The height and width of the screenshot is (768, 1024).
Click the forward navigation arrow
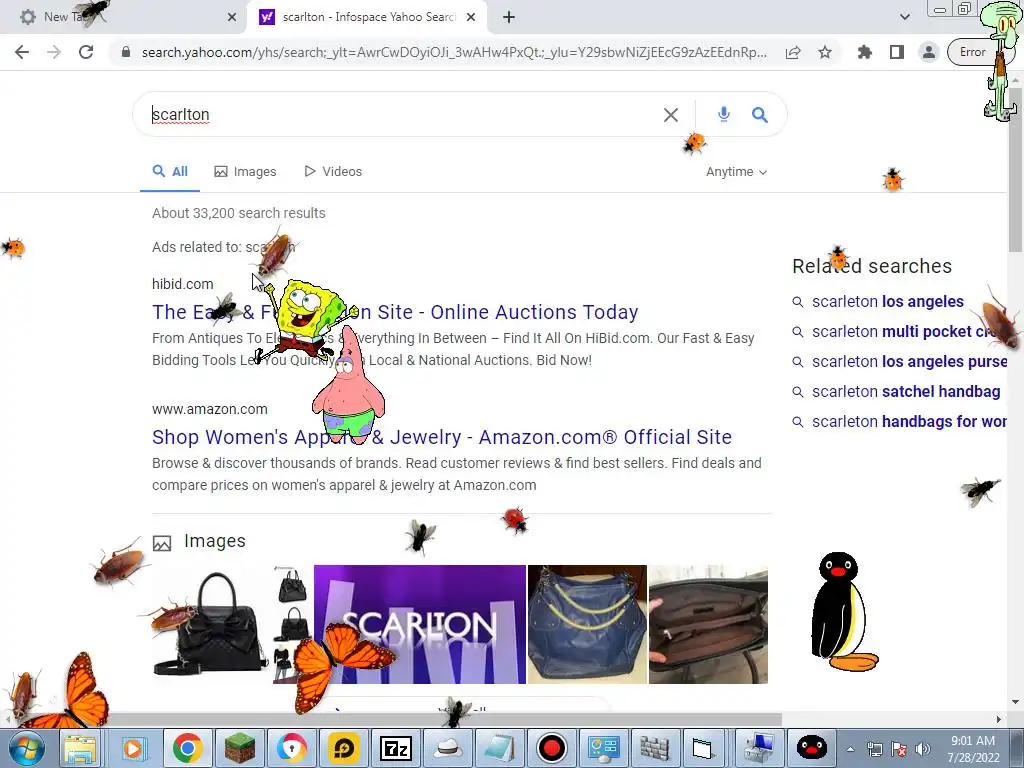54,52
